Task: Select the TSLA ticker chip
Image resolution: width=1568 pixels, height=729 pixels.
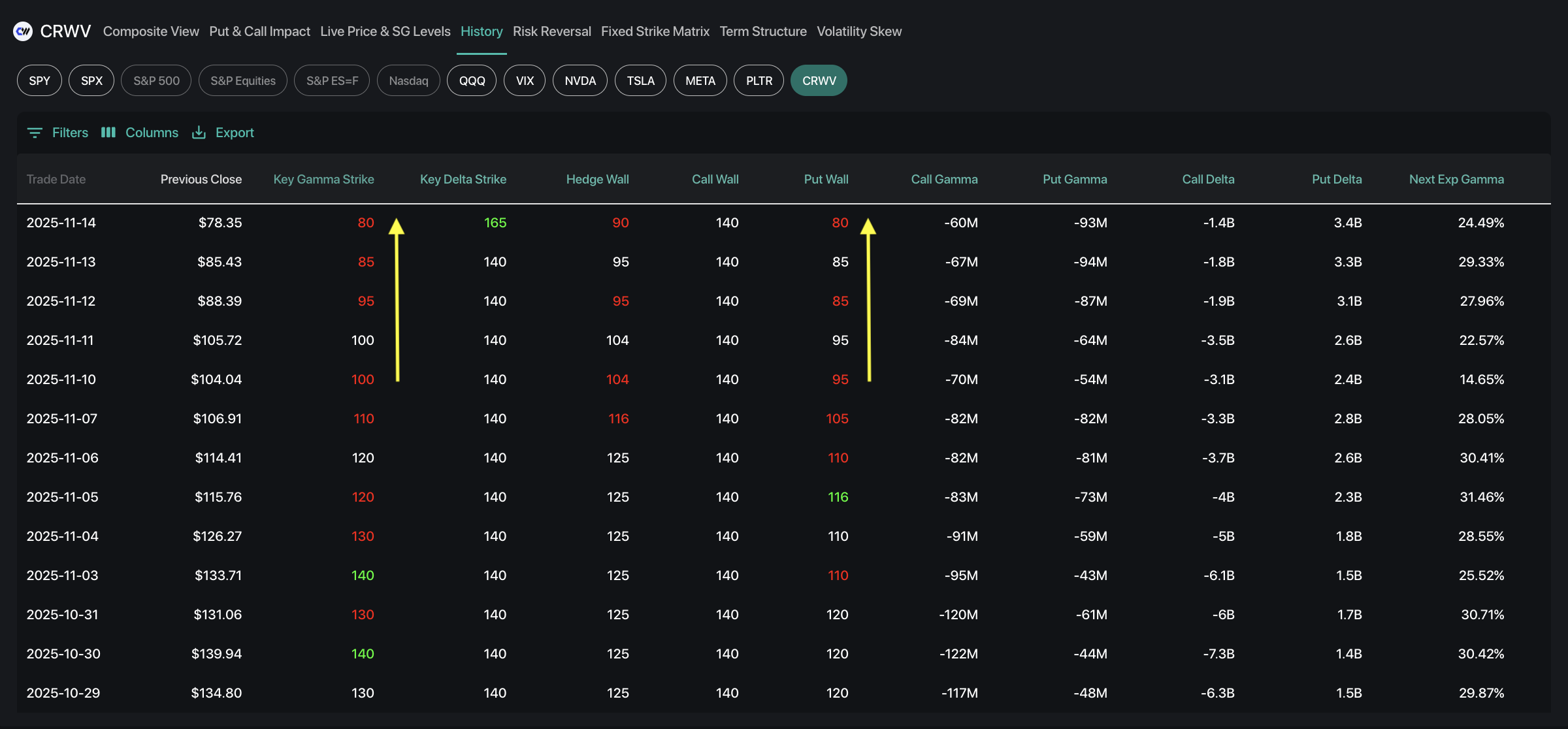Action: click(x=640, y=80)
